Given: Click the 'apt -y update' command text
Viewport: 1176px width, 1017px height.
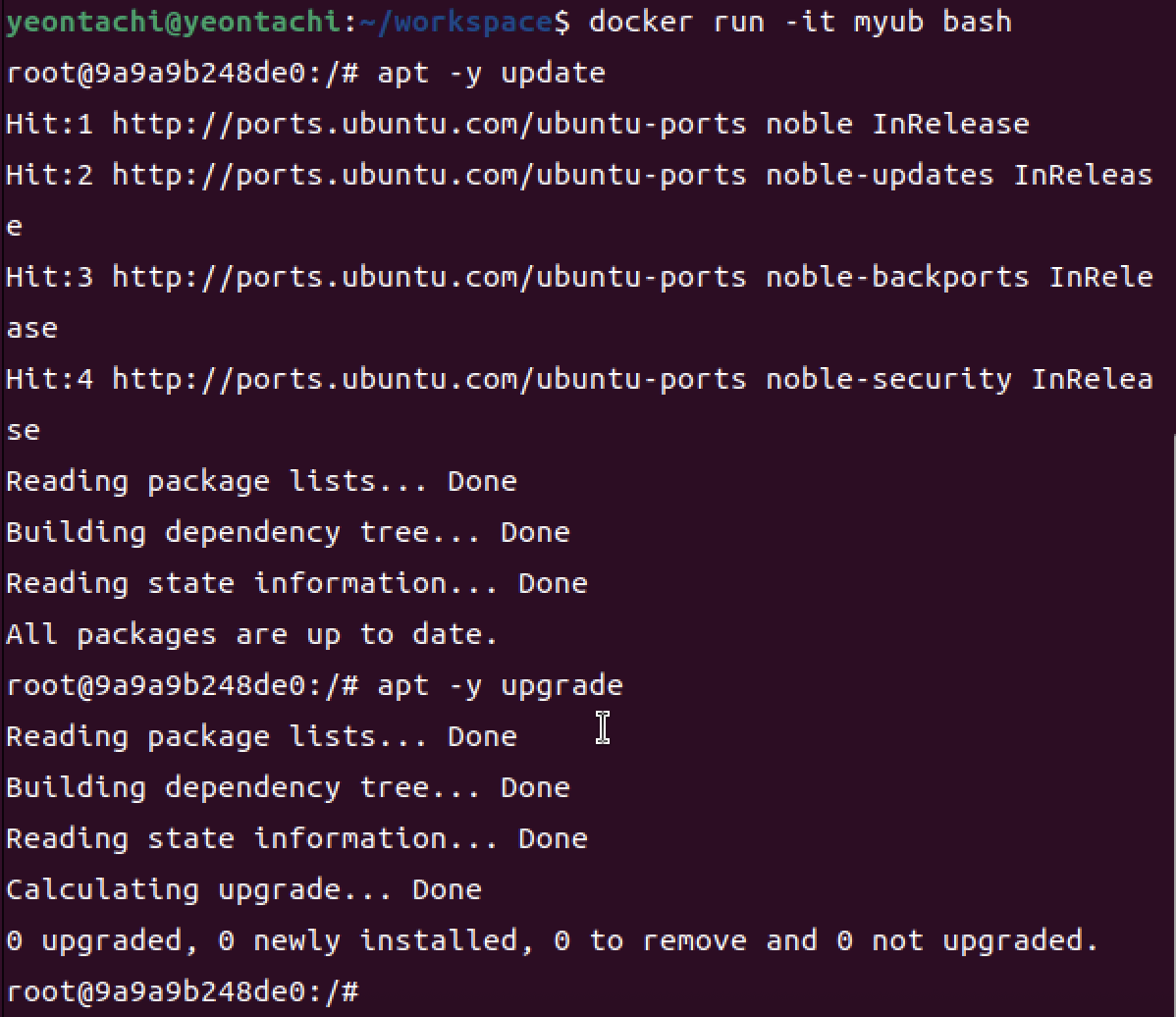Looking at the screenshot, I should click(491, 74).
